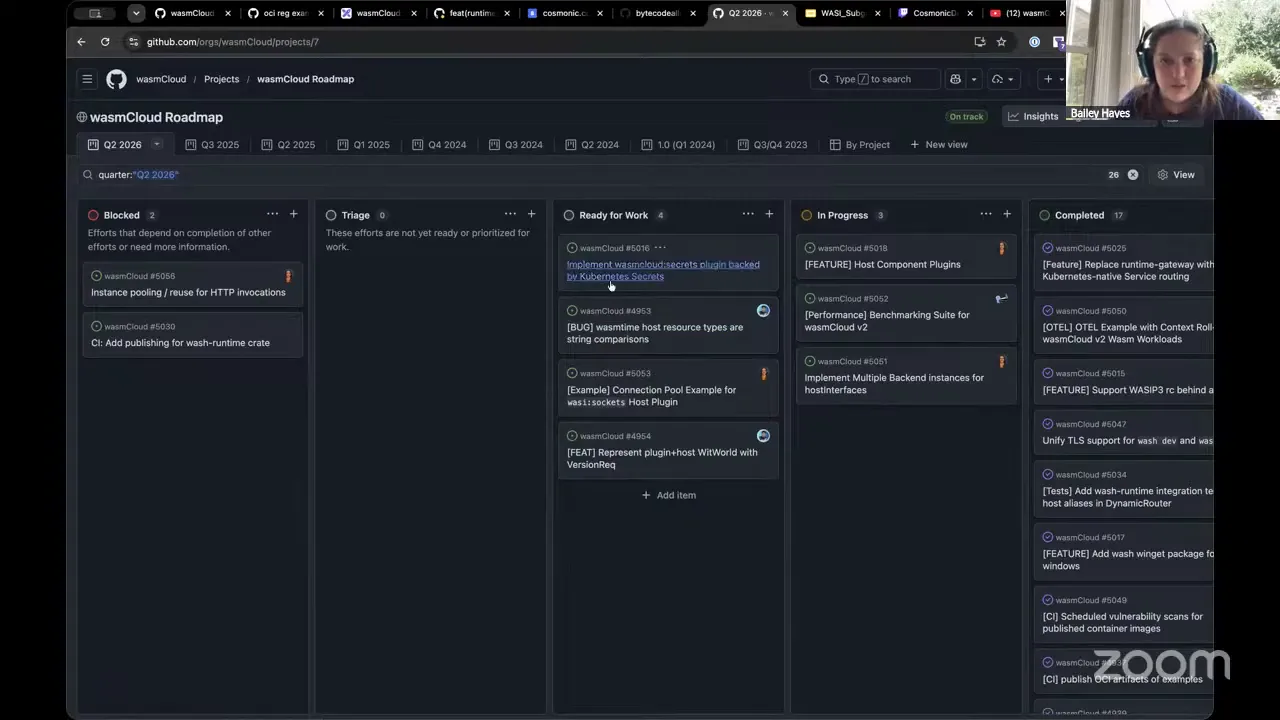Open Instance pooling / reuse for HTTP invocations
Screen dimensions: 1280x720
coord(188,293)
